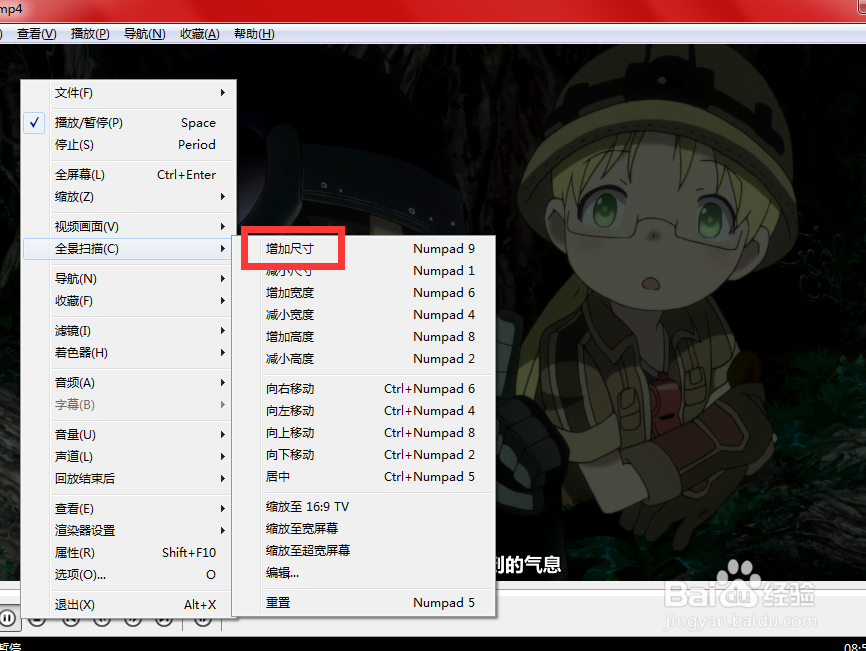
Task: Choose 增加尺寸 in the pan-scan submenu
Action: pos(363,248)
